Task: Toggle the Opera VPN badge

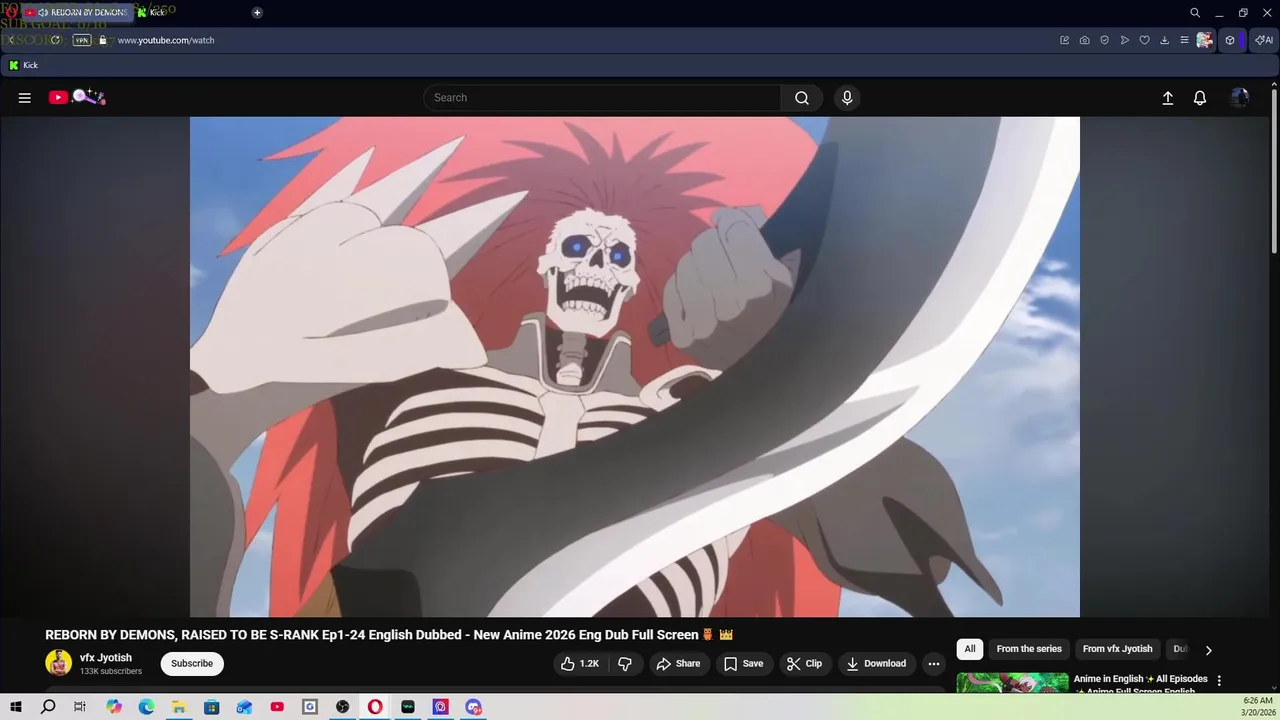Action: (82, 40)
